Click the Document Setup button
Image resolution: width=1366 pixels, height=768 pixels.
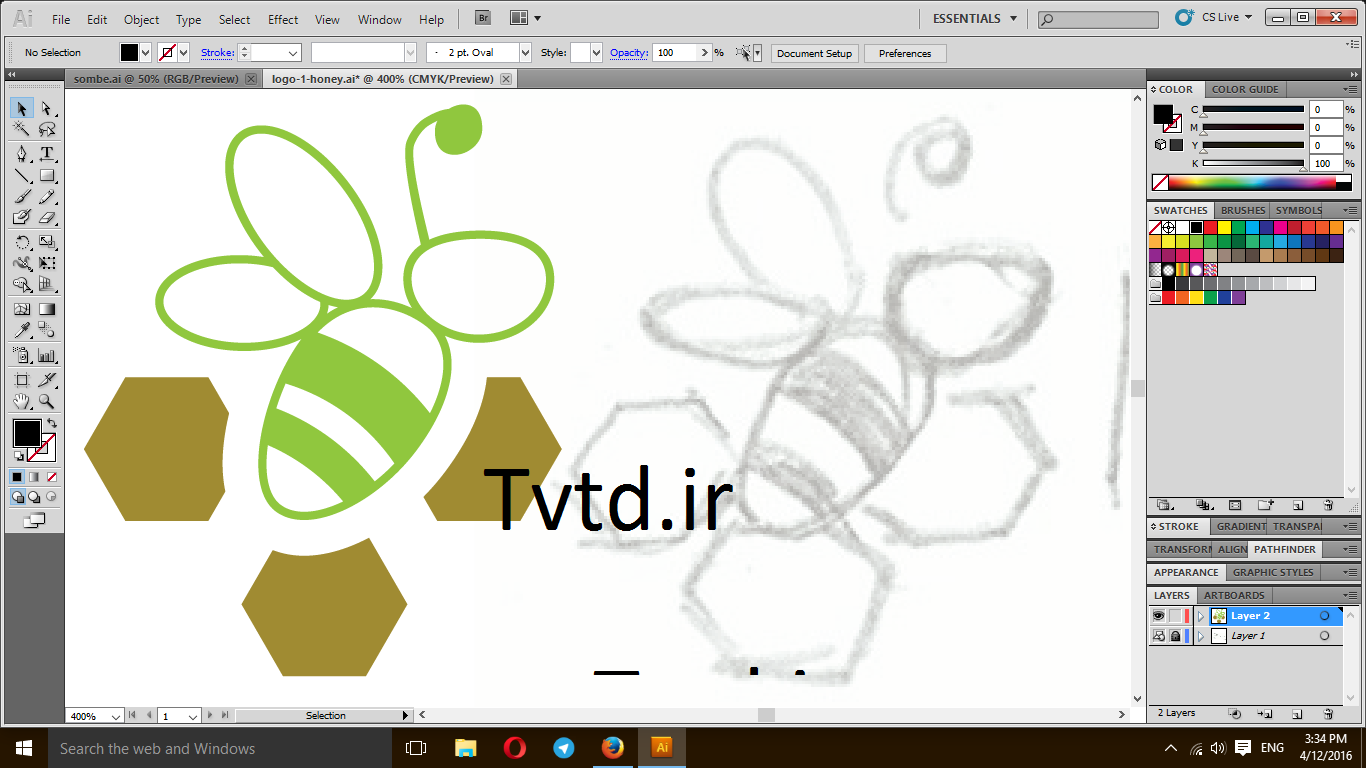coord(814,53)
